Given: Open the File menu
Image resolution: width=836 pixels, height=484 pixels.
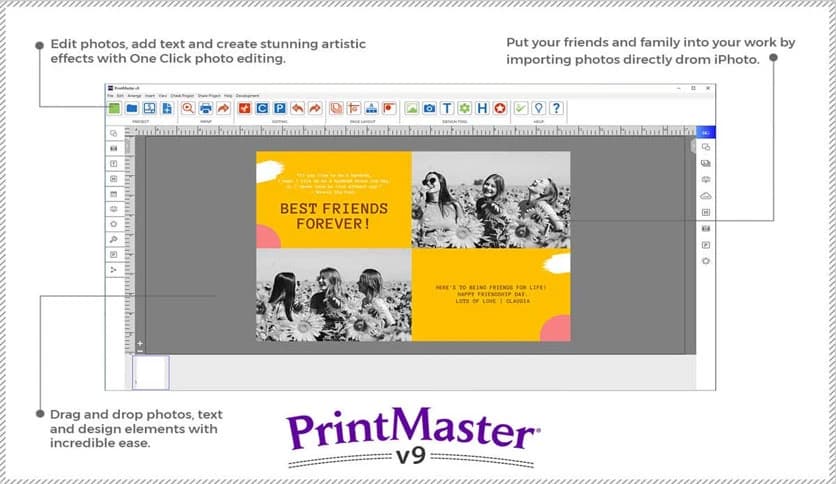Looking at the screenshot, I should [x=110, y=96].
